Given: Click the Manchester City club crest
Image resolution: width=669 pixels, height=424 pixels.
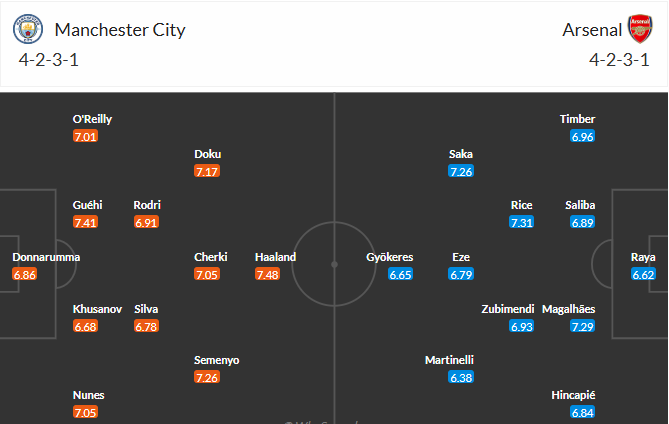Looking at the screenshot, I should pos(29,30).
